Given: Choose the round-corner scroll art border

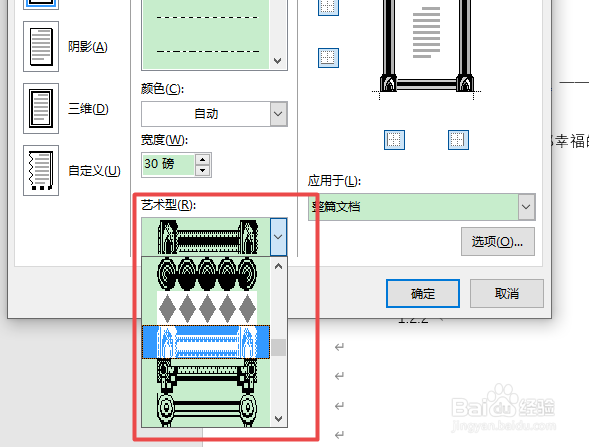Looking at the screenshot, I should pos(206,409).
